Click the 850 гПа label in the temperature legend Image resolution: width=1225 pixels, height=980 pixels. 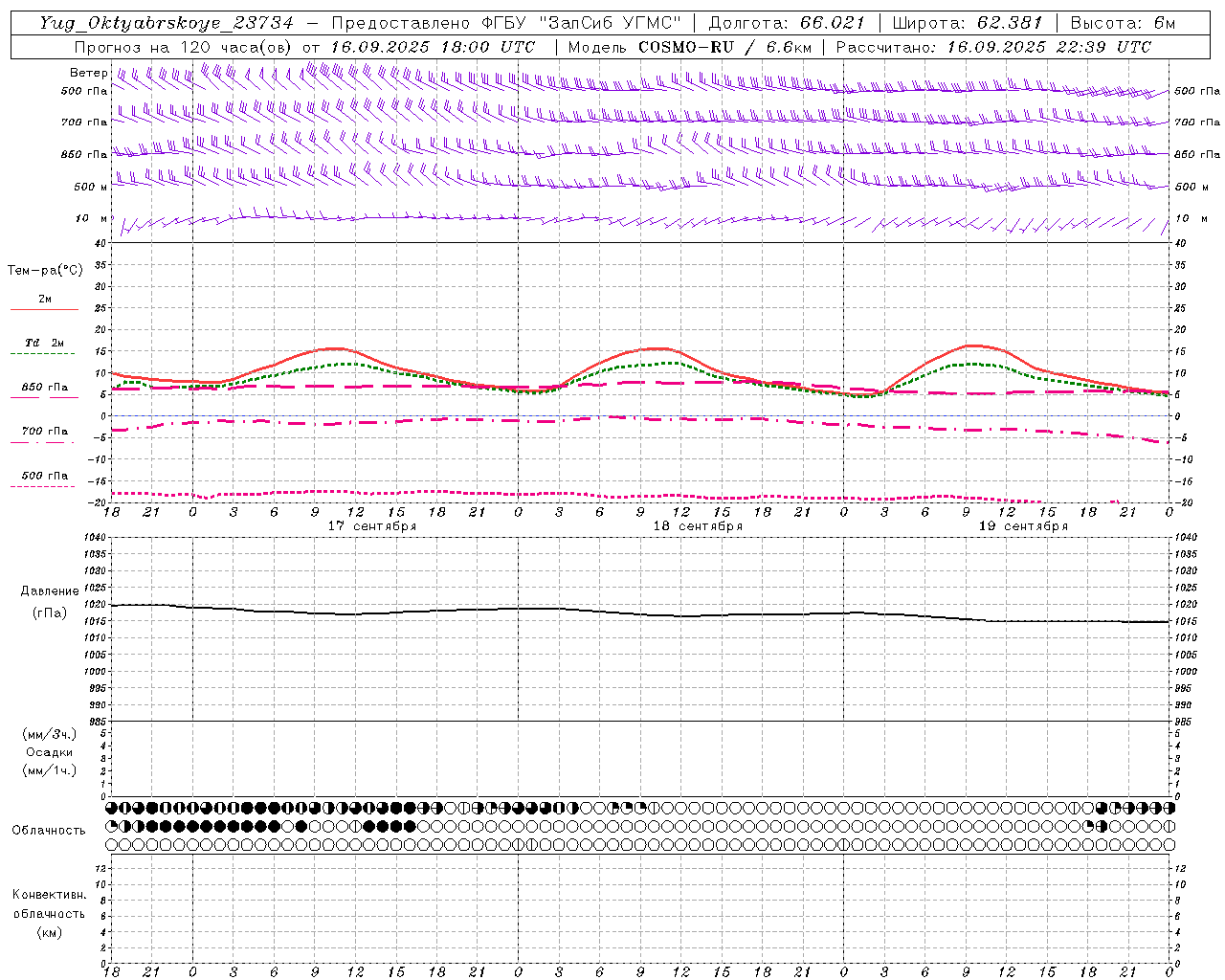(x=45, y=388)
